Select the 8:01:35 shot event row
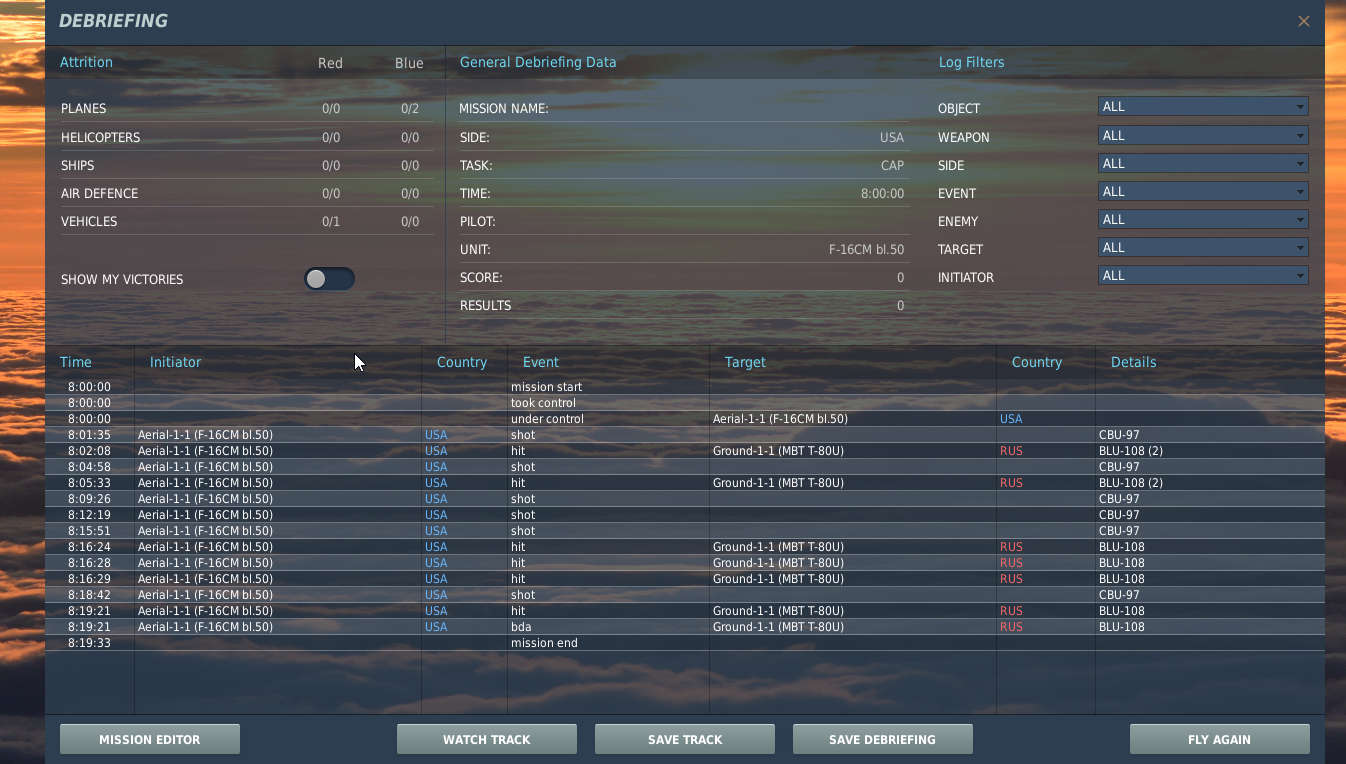The height and width of the screenshot is (764, 1346). 685,435
